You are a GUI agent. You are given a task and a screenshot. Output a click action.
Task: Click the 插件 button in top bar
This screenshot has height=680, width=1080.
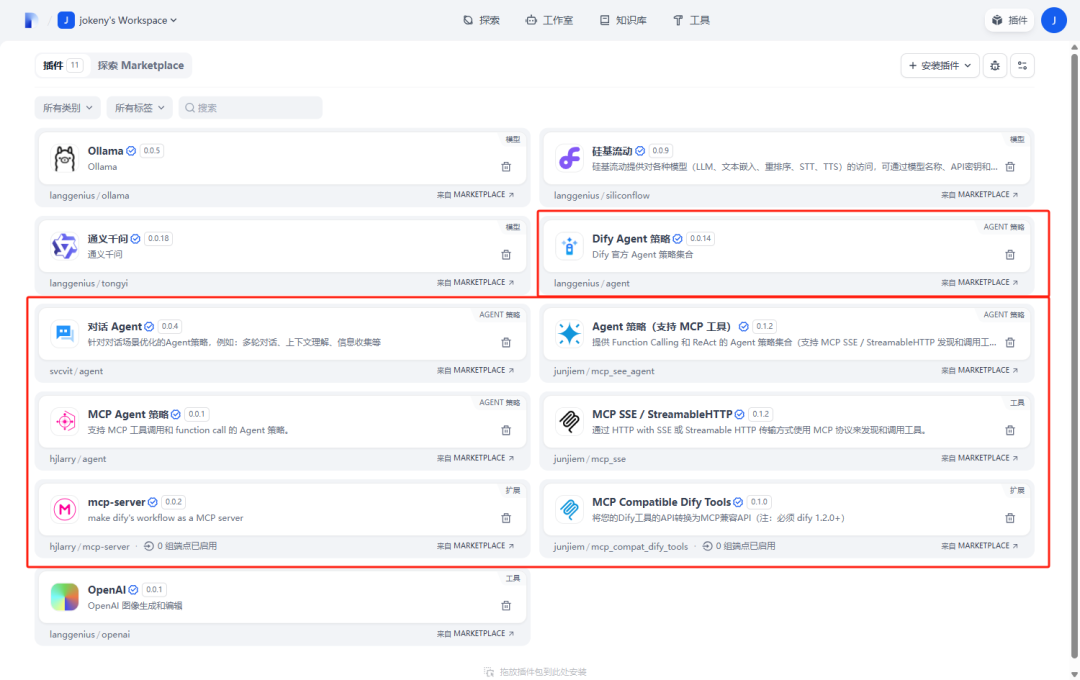click(x=1009, y=20)
